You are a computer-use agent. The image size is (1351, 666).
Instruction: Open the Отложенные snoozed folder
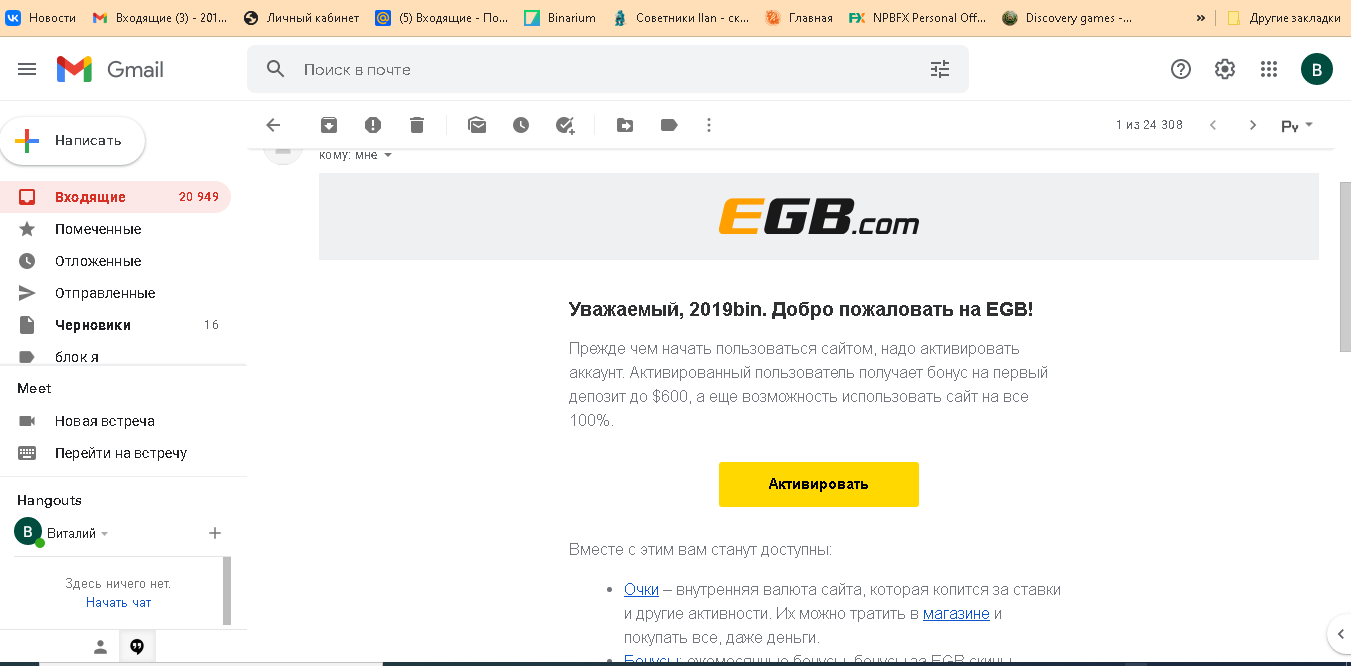[115, 261]
